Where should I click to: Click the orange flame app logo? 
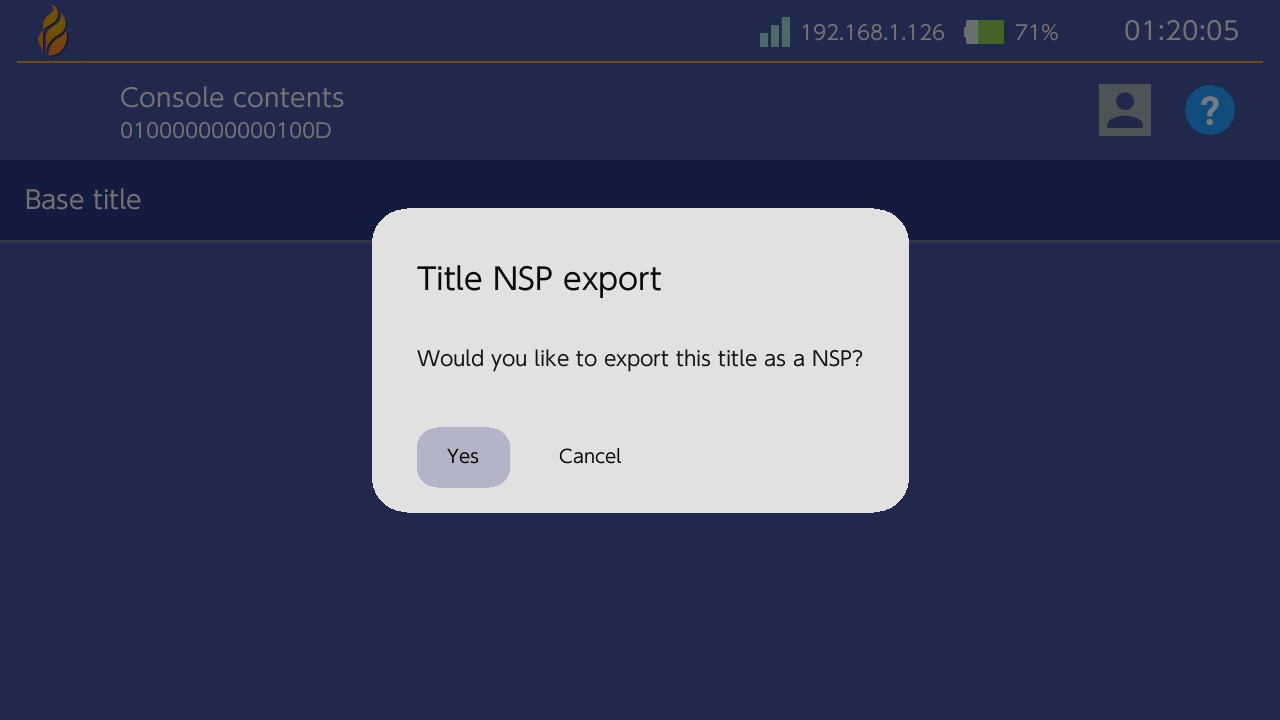coord(53,31)
